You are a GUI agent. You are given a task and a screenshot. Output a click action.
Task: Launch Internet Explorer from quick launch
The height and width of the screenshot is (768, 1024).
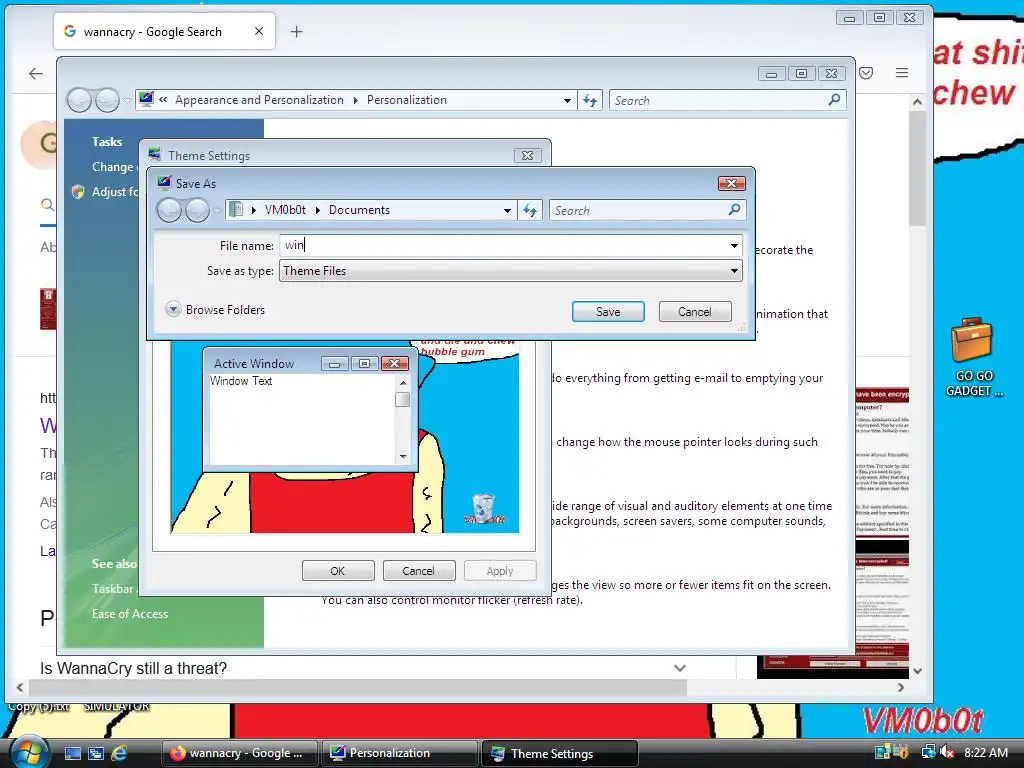tap(119, 754)
